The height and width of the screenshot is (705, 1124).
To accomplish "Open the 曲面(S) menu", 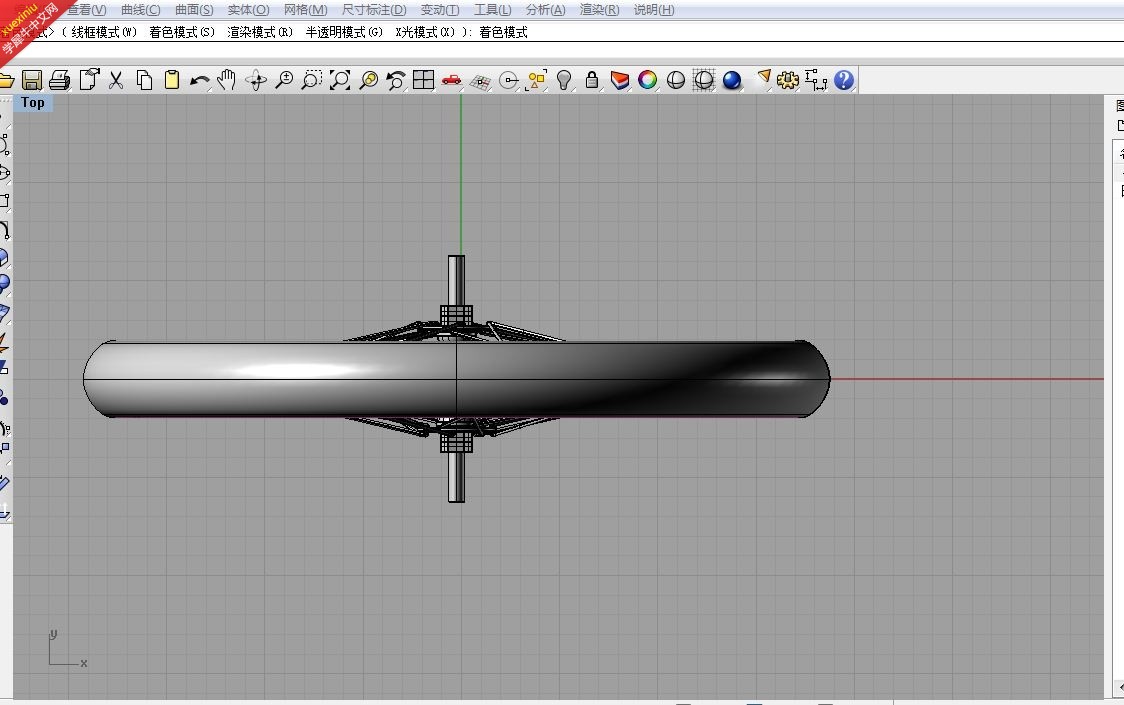I will click(x=194, y=9).
